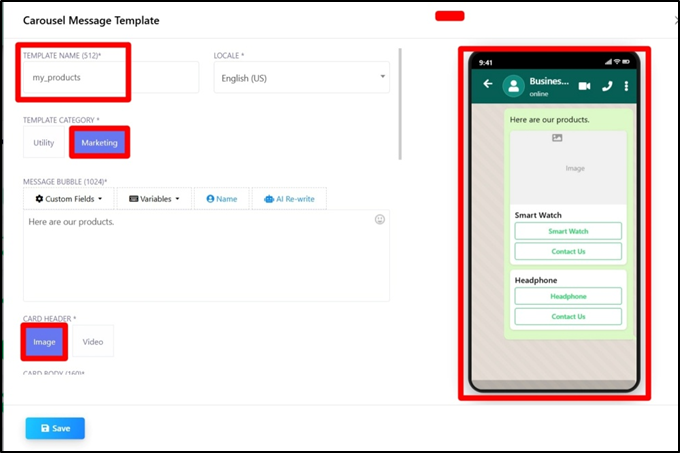Select Utility template category

[x=44, y=143]
